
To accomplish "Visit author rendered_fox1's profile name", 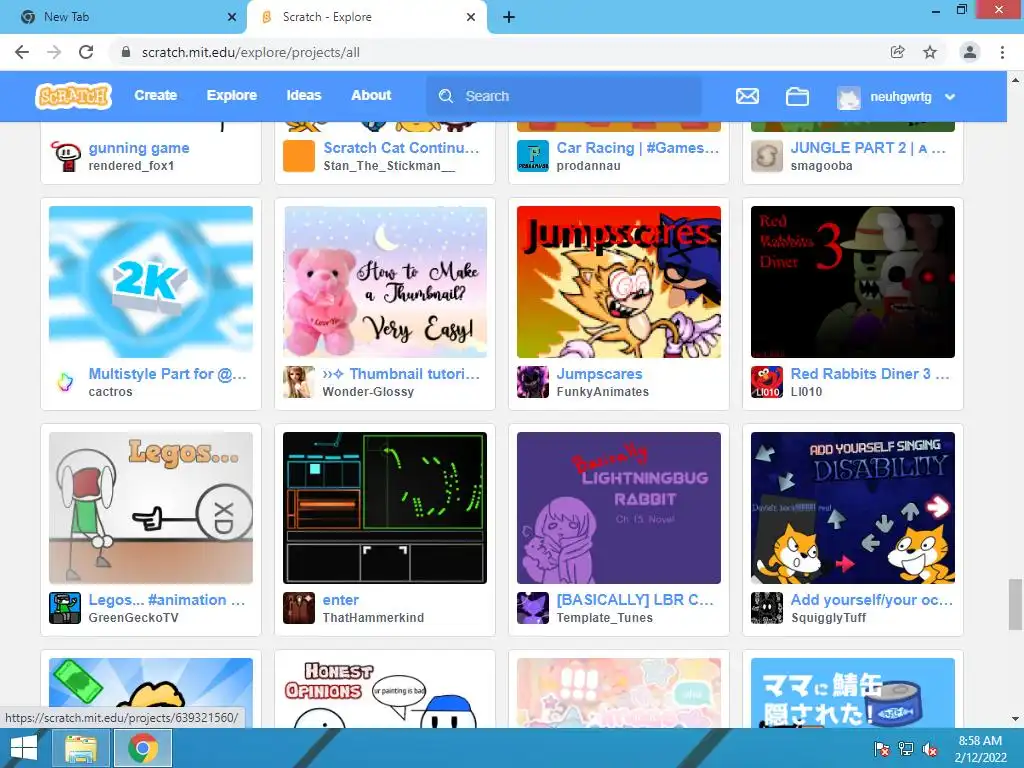I will point(131,166).
